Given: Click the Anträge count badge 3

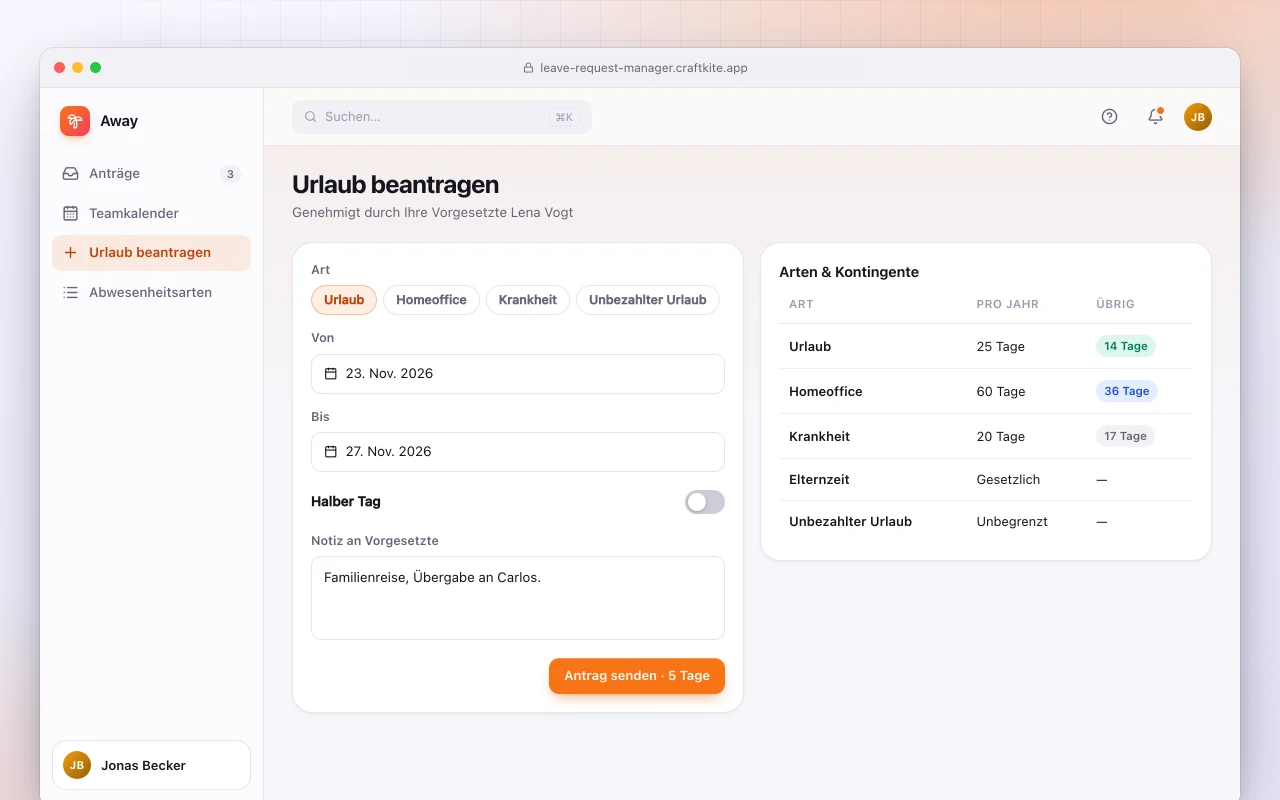Looking at the screenshot, I should tap(230, 174).
